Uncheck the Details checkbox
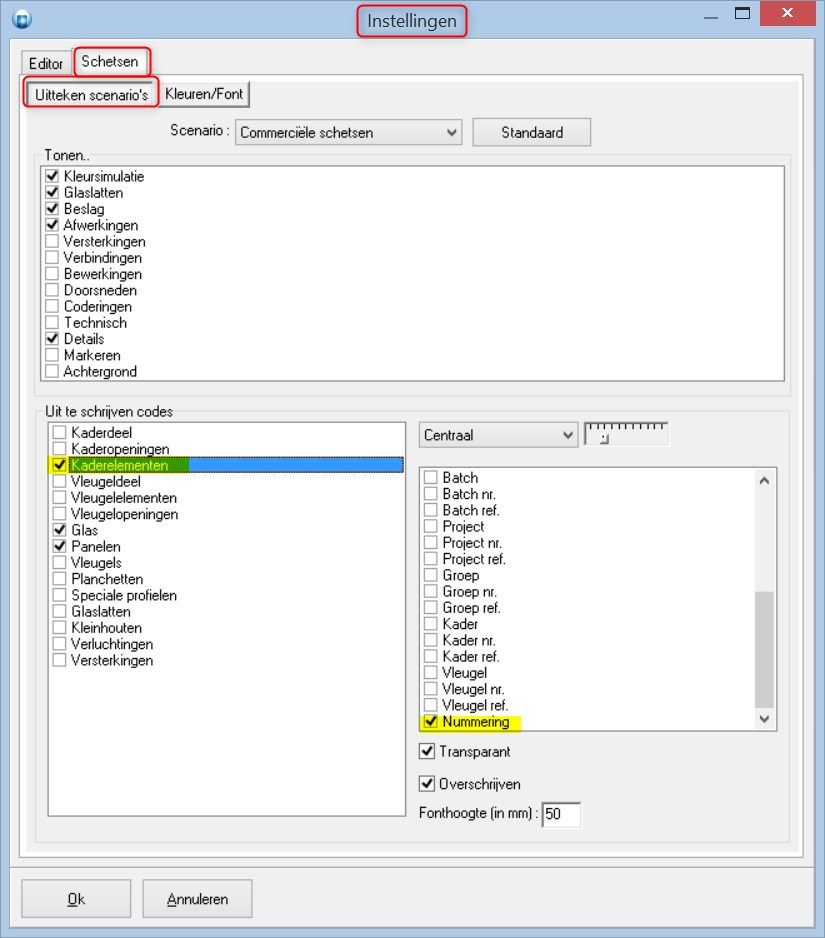This screenshot has height=938, width=825. click(x=53, y=339)
